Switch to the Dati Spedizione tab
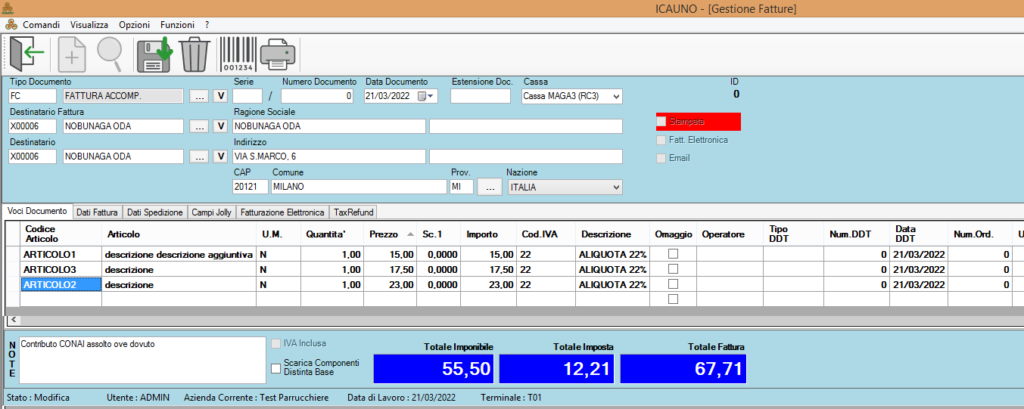This screenshot has width=1024, height=409. click(155, 212)
